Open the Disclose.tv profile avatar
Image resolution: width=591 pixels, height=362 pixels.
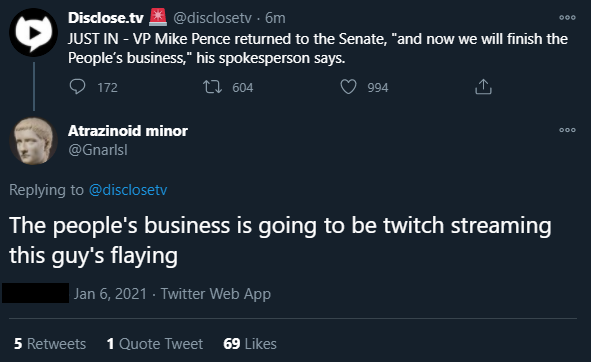33,32
